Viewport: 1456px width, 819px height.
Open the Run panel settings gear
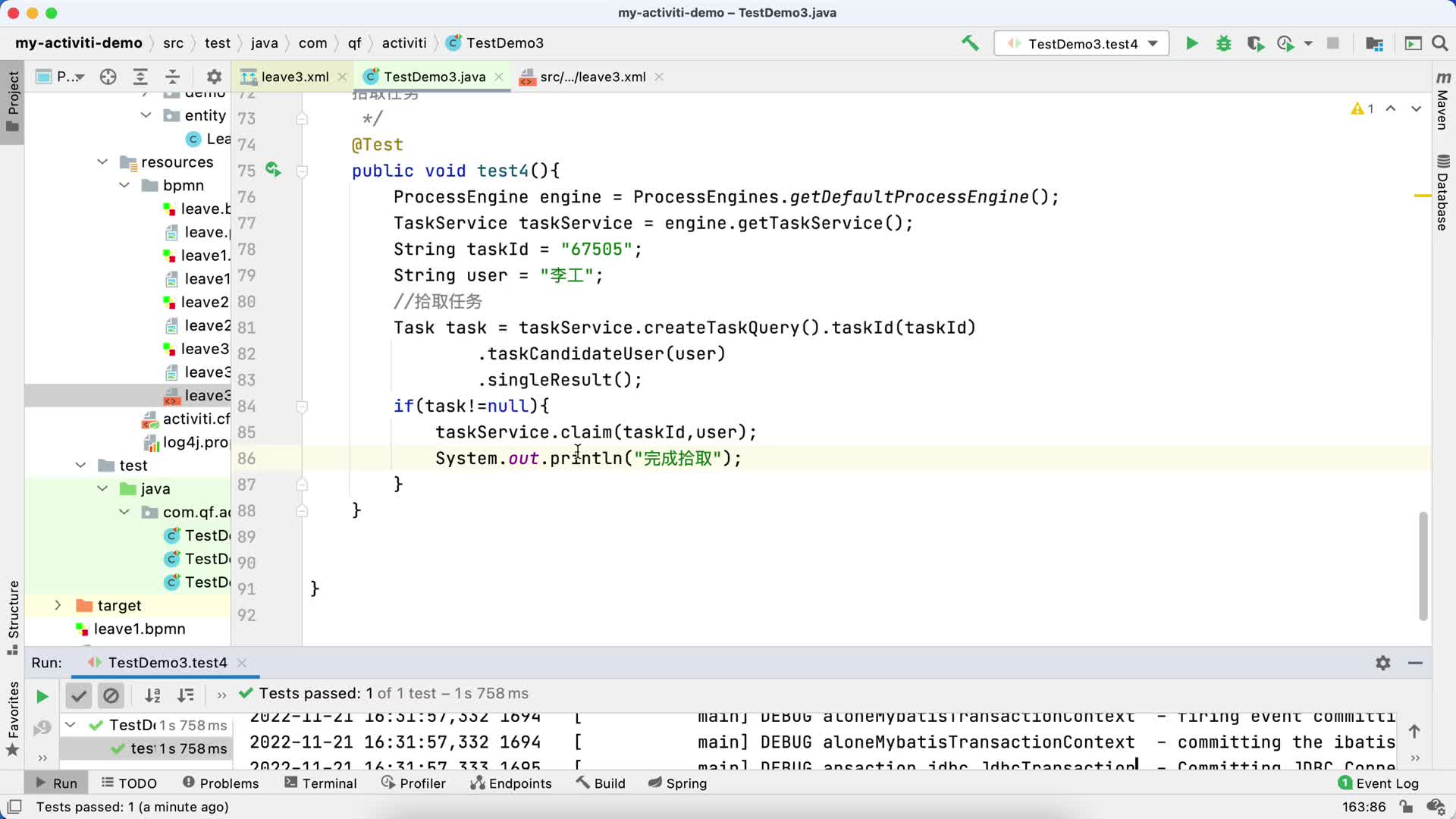(x=1383, y=663)
